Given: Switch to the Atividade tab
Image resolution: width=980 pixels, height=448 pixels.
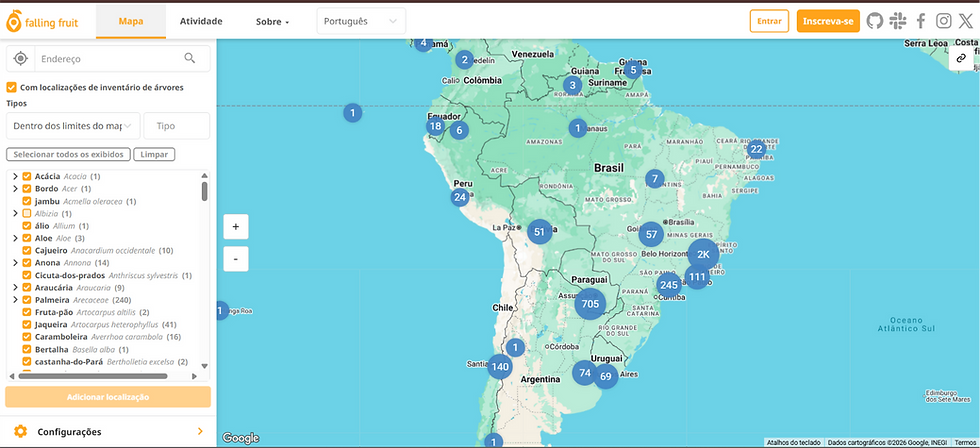Looking at the screenshot, I should click(x=201, y=21).
